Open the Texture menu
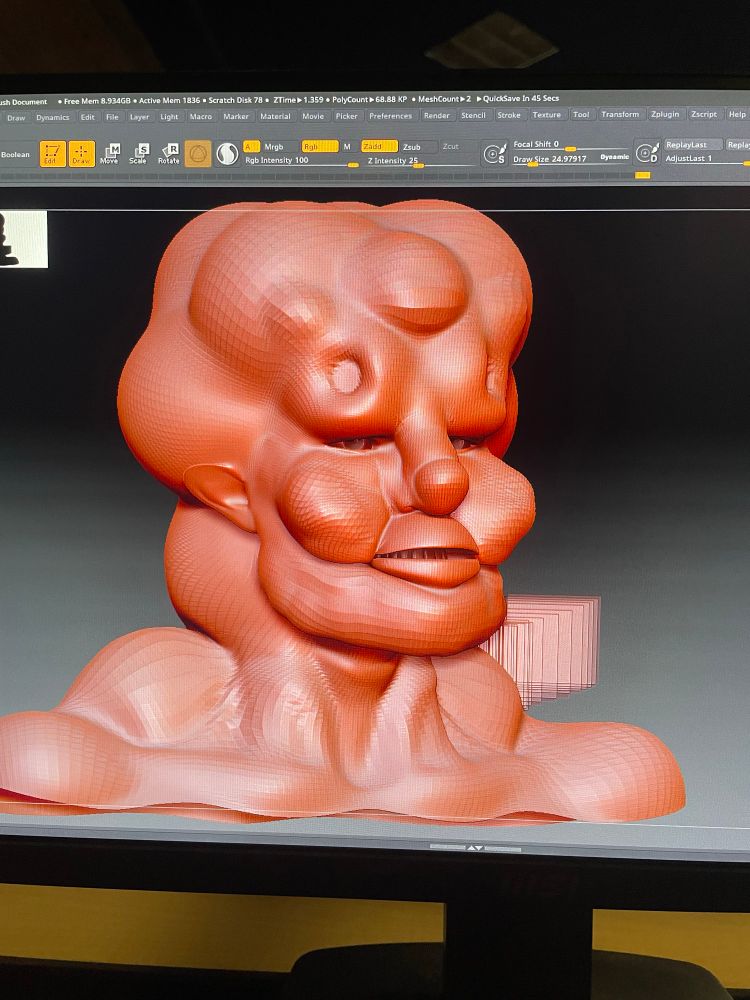 (547, 115)
